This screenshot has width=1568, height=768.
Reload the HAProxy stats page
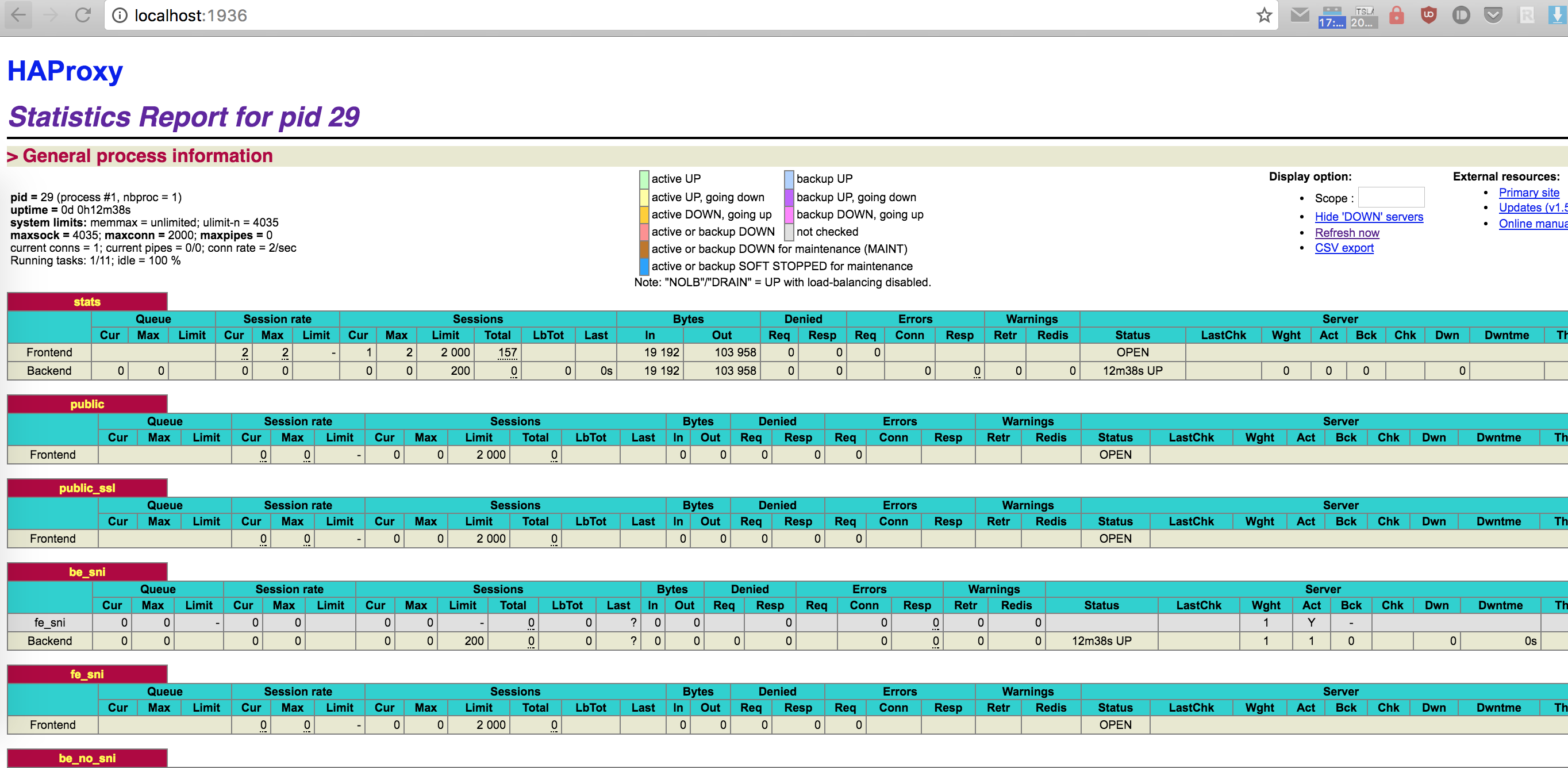(83, 15)
